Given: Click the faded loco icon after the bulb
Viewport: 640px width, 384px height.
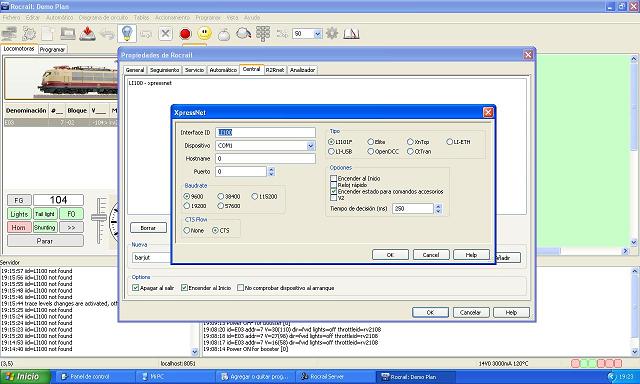Looking at the screenshot, I should (x=146, y=34).
